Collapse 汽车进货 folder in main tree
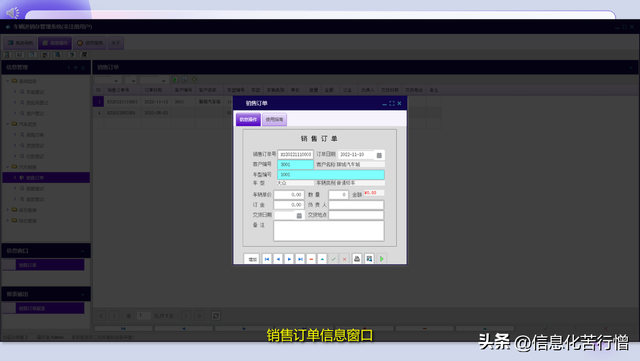Viewport: 640px width, 361px height. tap(7, 124)
